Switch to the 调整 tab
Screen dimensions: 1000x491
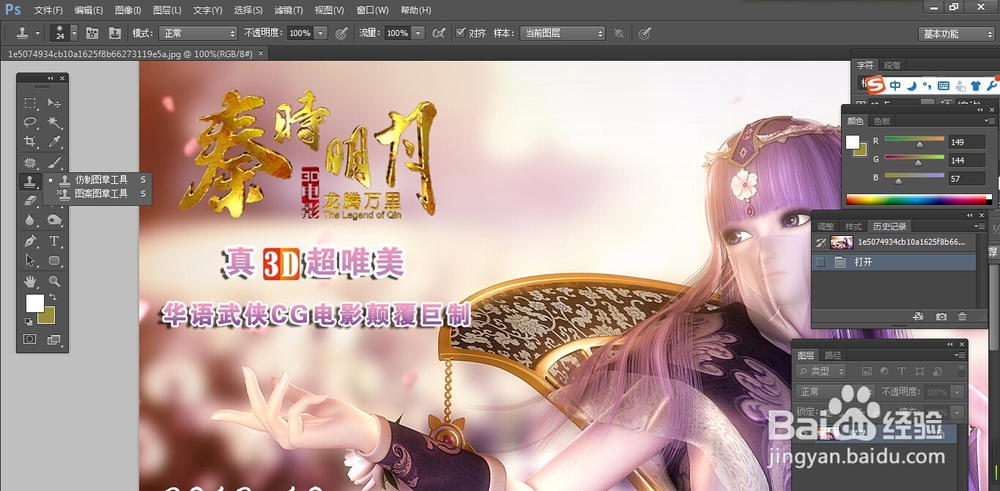tap(826, 226)
